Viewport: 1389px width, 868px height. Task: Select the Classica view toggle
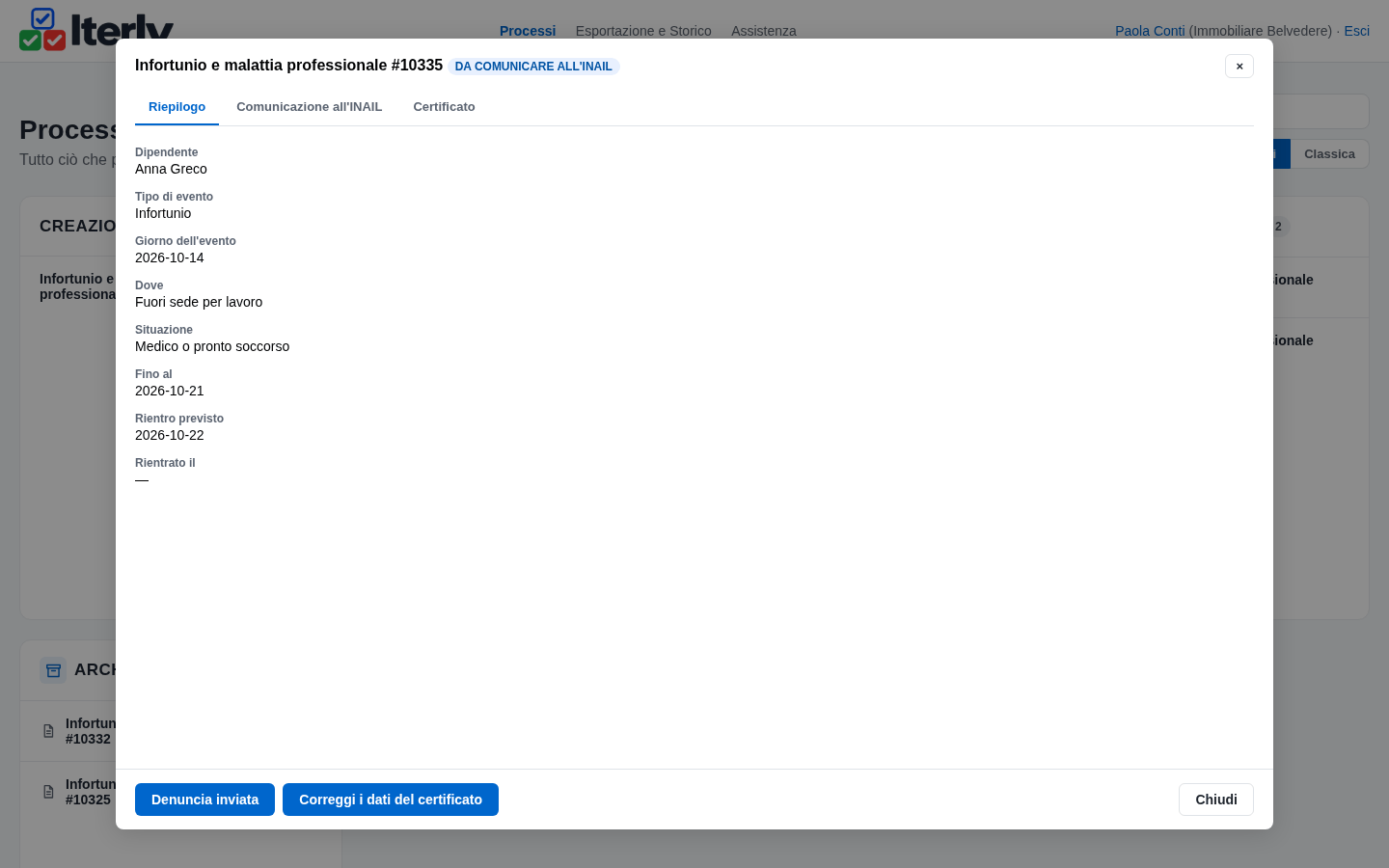coord(1329,154)
